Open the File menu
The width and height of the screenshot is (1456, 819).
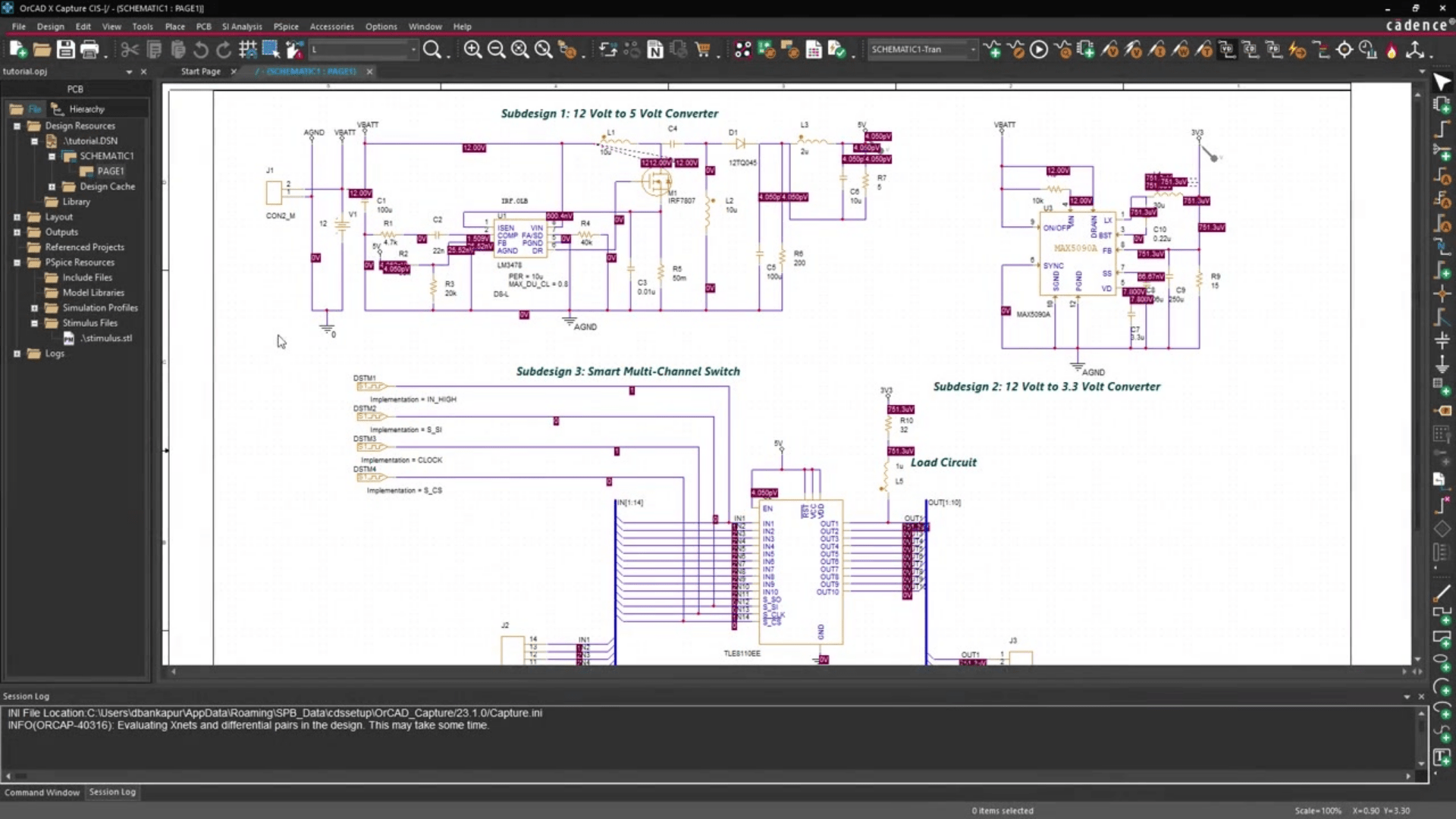click(18, 27)
